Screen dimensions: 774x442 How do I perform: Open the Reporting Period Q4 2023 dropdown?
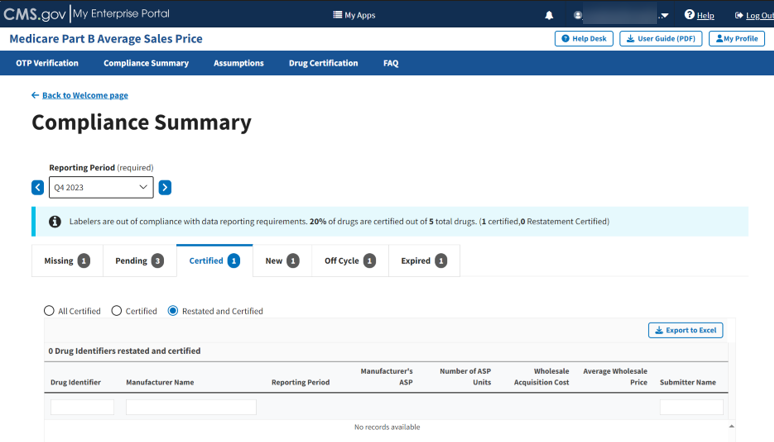pyautogui.click(x=101, y=188)
